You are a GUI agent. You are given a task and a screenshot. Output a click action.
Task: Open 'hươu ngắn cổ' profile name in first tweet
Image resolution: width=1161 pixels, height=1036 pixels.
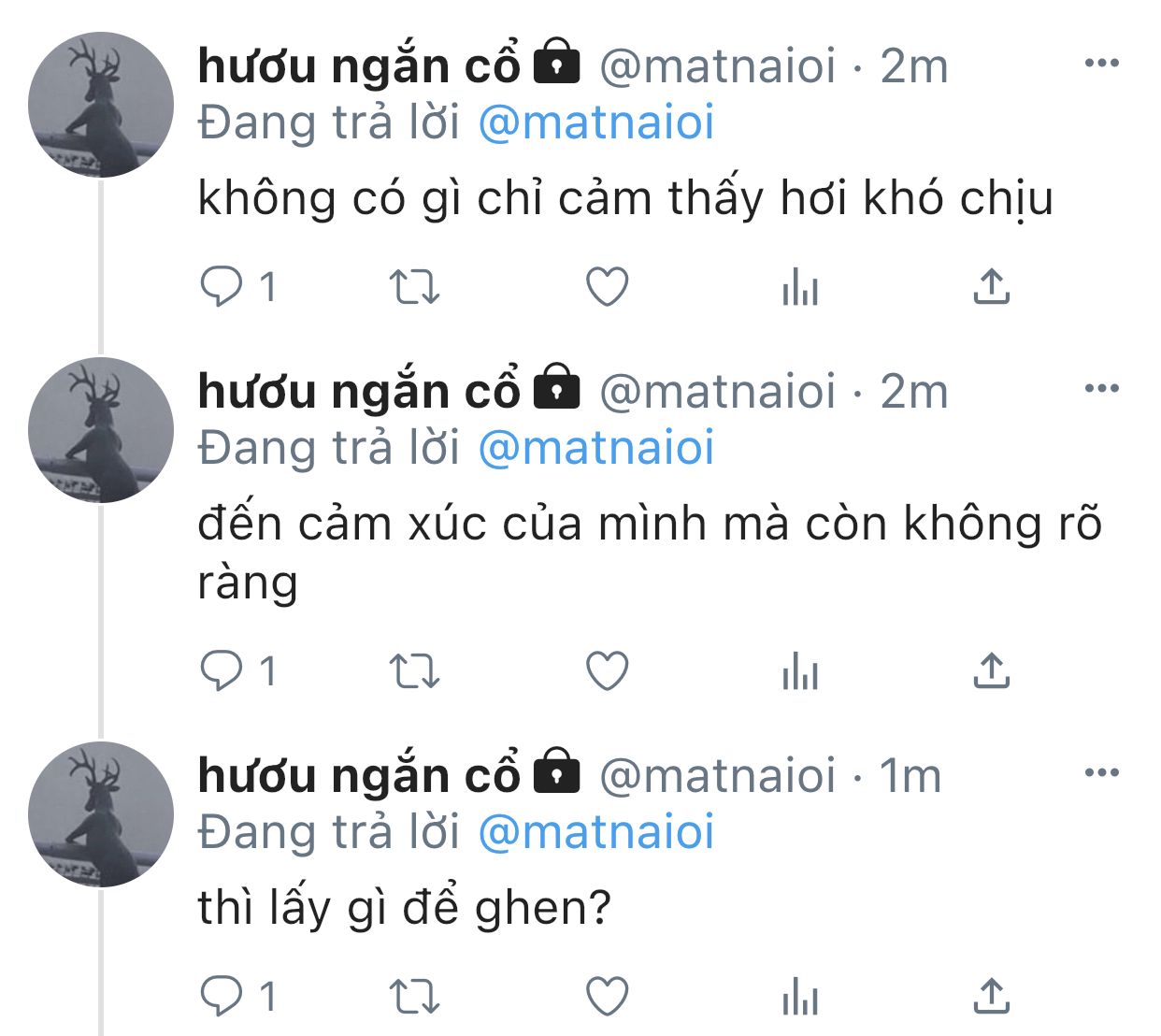click(359, 65)
